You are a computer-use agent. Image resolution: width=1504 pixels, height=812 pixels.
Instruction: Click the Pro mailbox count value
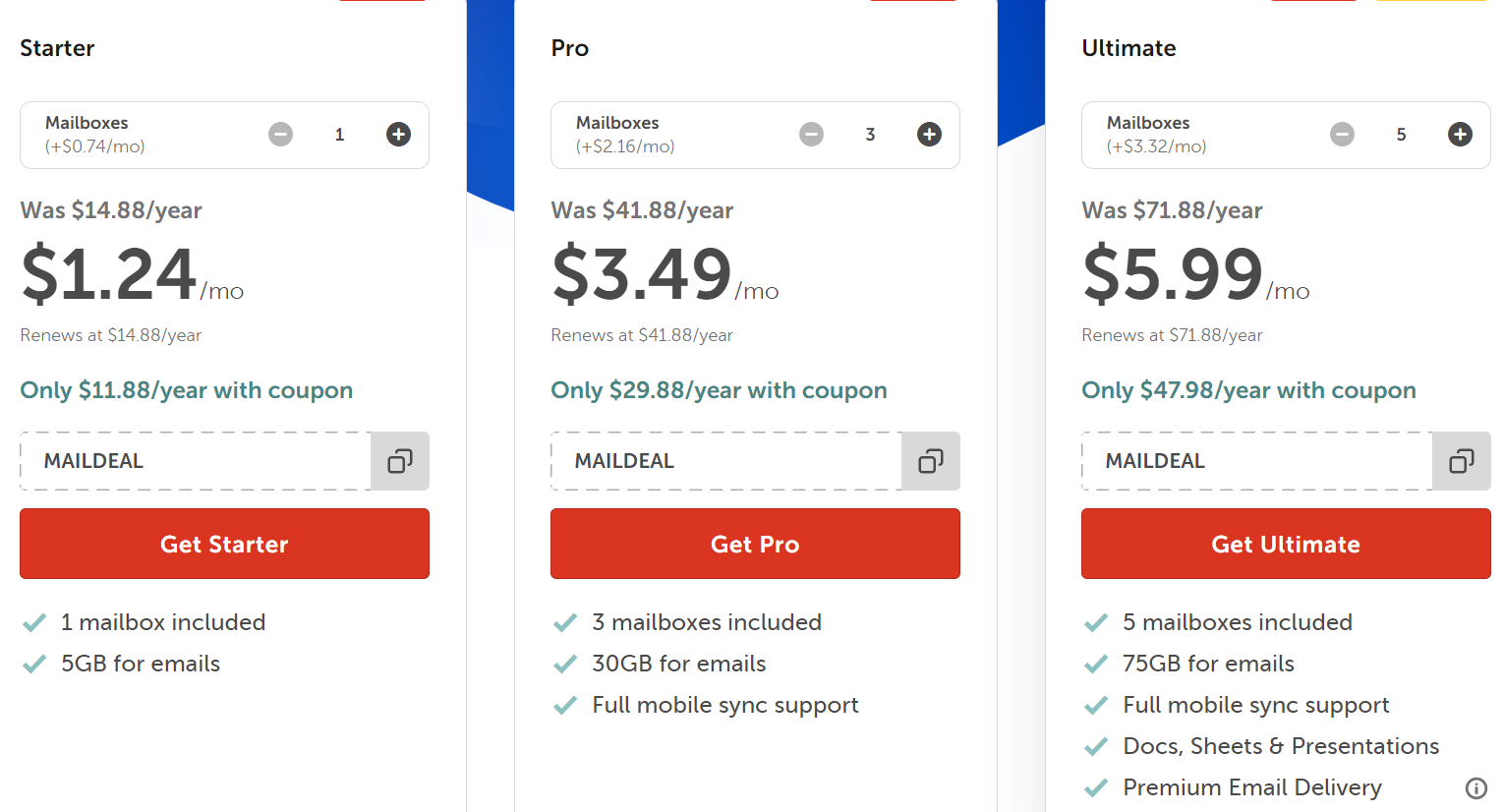click(870, 135)
